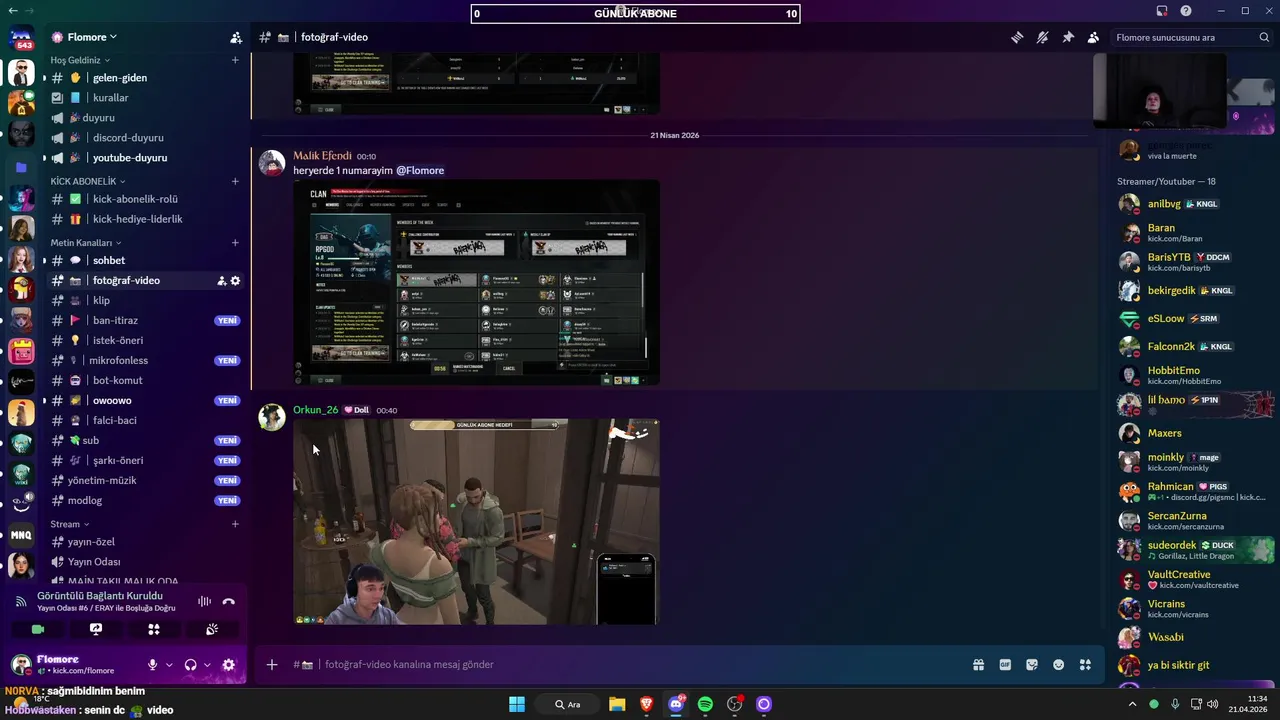Share your screen button
Viewport: 1280px width, 720px height.
tap(96, 629)
